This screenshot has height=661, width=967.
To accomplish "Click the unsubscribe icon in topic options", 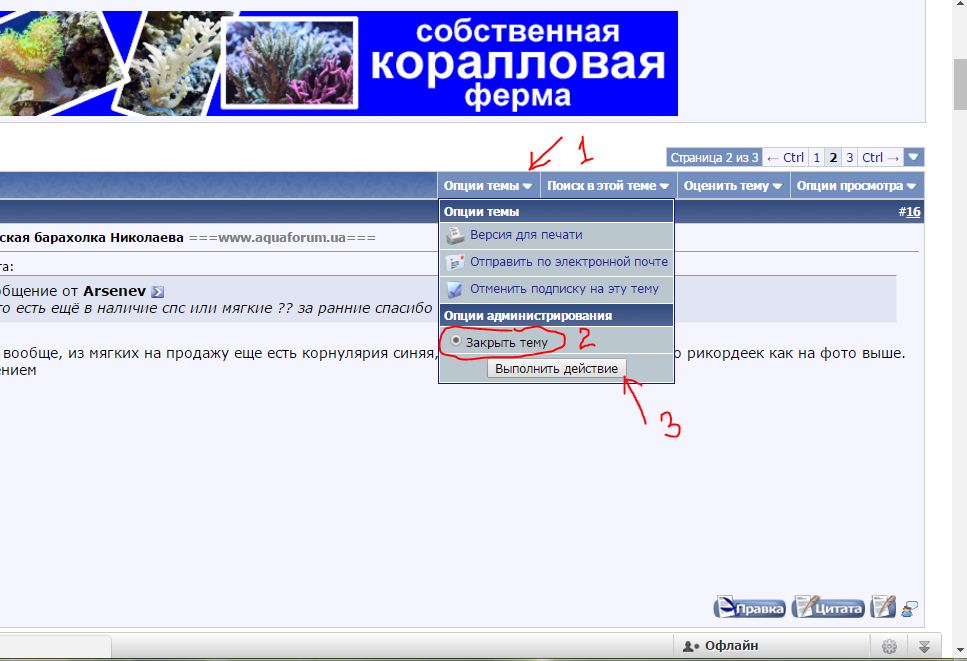I will [x=454, y=289].
